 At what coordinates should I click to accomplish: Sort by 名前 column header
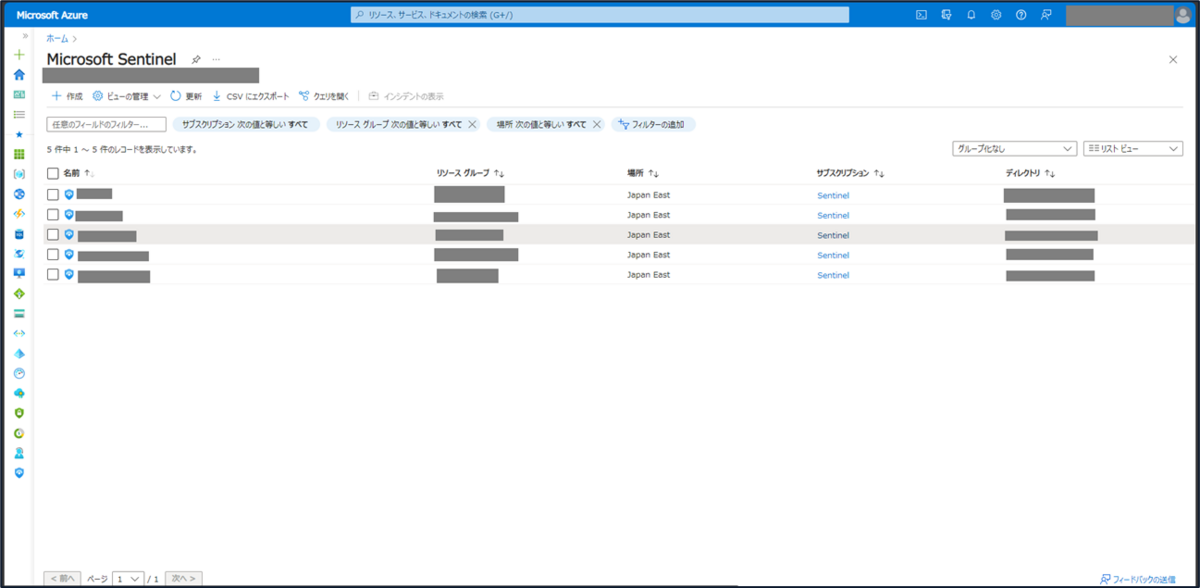click(x=79, y=173)
